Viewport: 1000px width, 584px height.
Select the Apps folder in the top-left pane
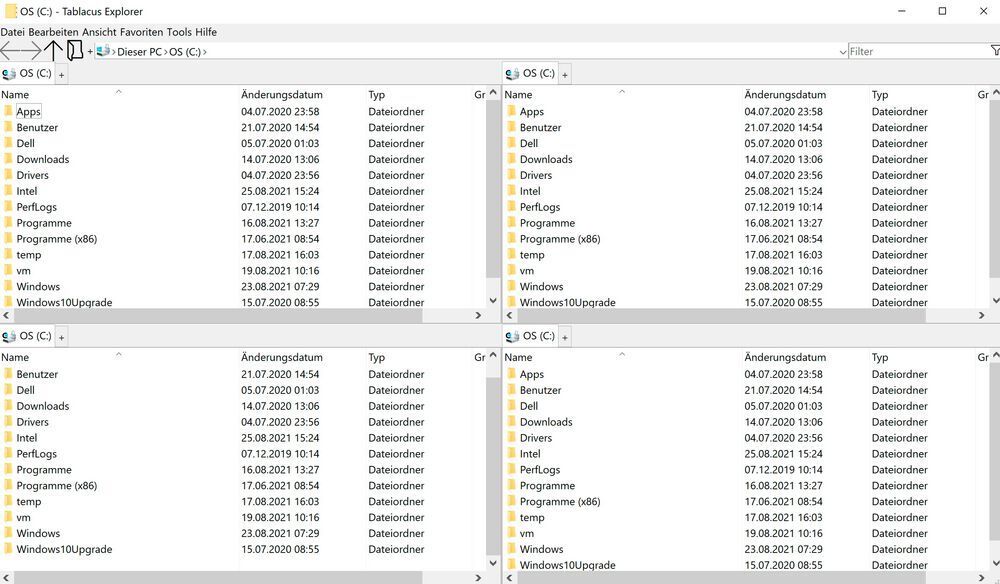coord(29,111)
